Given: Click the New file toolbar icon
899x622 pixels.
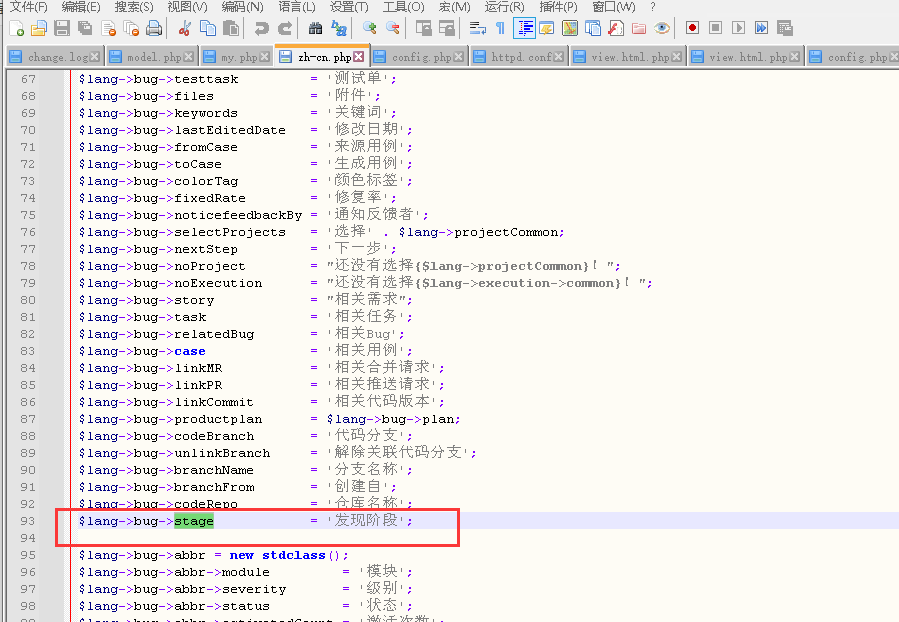Looking at the screenshot, I should (16, 28).
